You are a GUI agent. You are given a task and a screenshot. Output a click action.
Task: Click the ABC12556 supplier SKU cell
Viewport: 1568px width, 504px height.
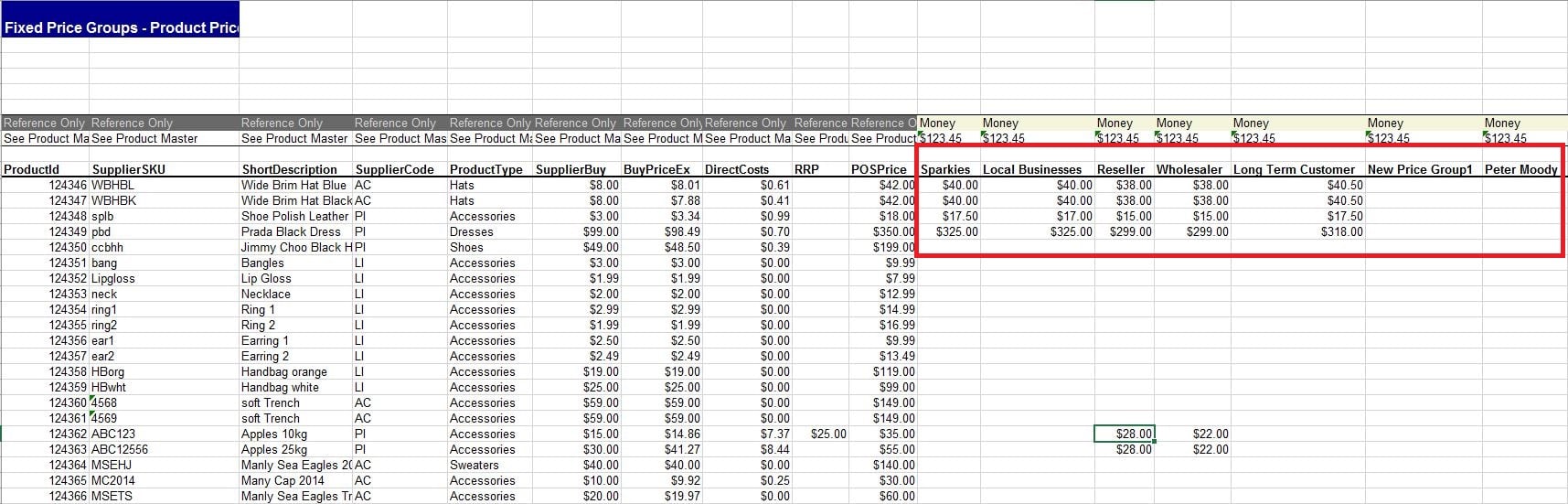[165, 449]
